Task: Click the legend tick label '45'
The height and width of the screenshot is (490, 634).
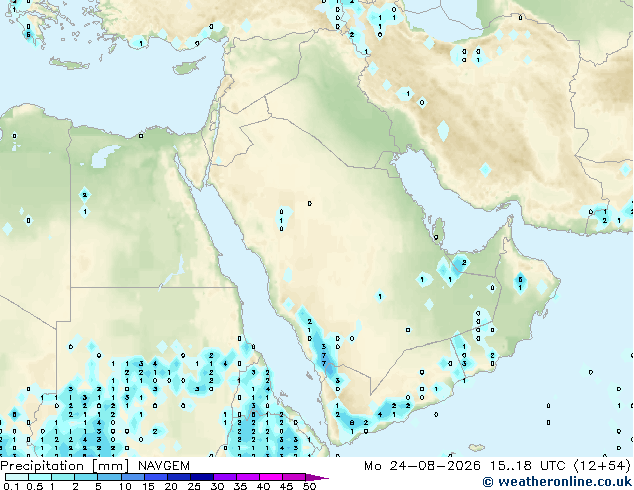Action: pos(286,486)
